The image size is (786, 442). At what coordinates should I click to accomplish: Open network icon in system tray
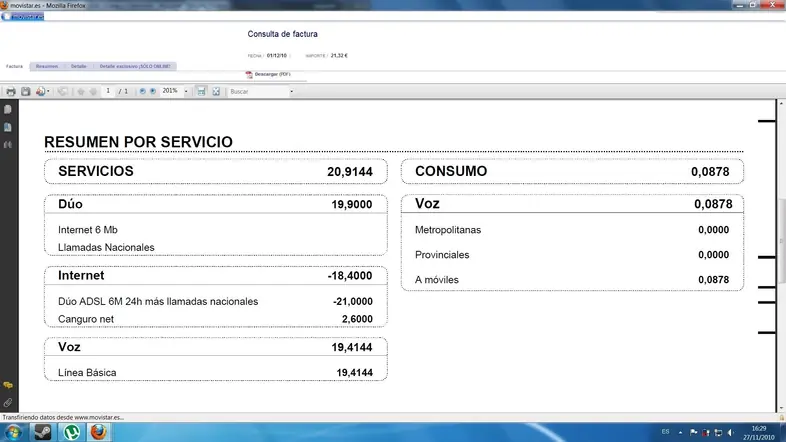718,432
